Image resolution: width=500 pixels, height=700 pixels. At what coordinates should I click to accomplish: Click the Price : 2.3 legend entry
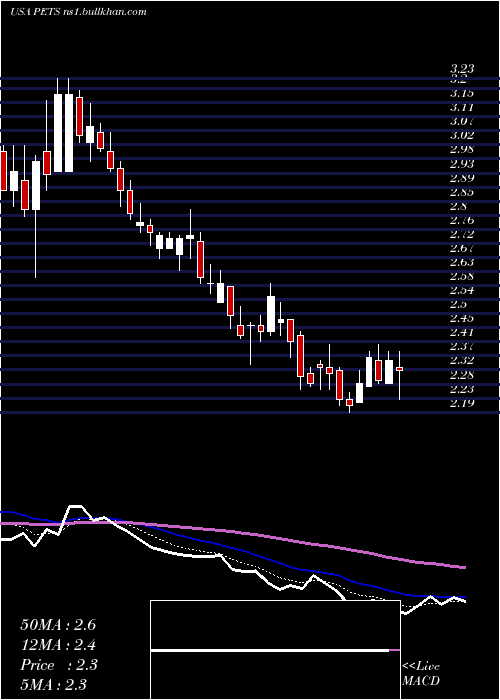click(x=58, y=665)
